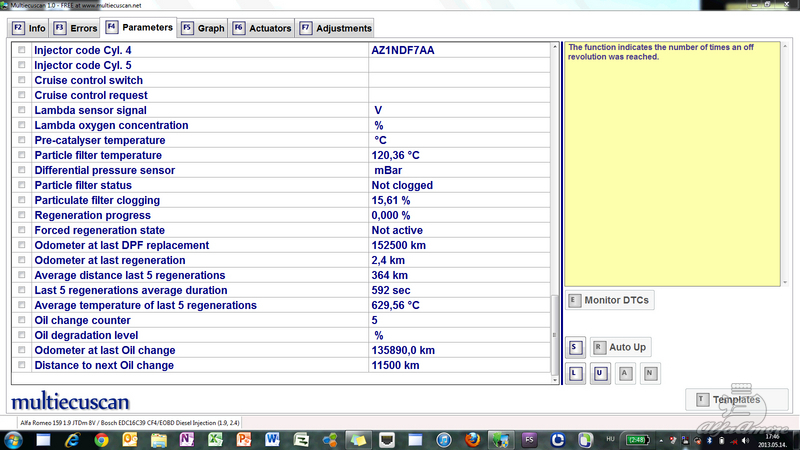The height and width of the screenshot is (450, 800).
Task: Open PowerPoint from the taskbar
Action: [x=244, y=440]
